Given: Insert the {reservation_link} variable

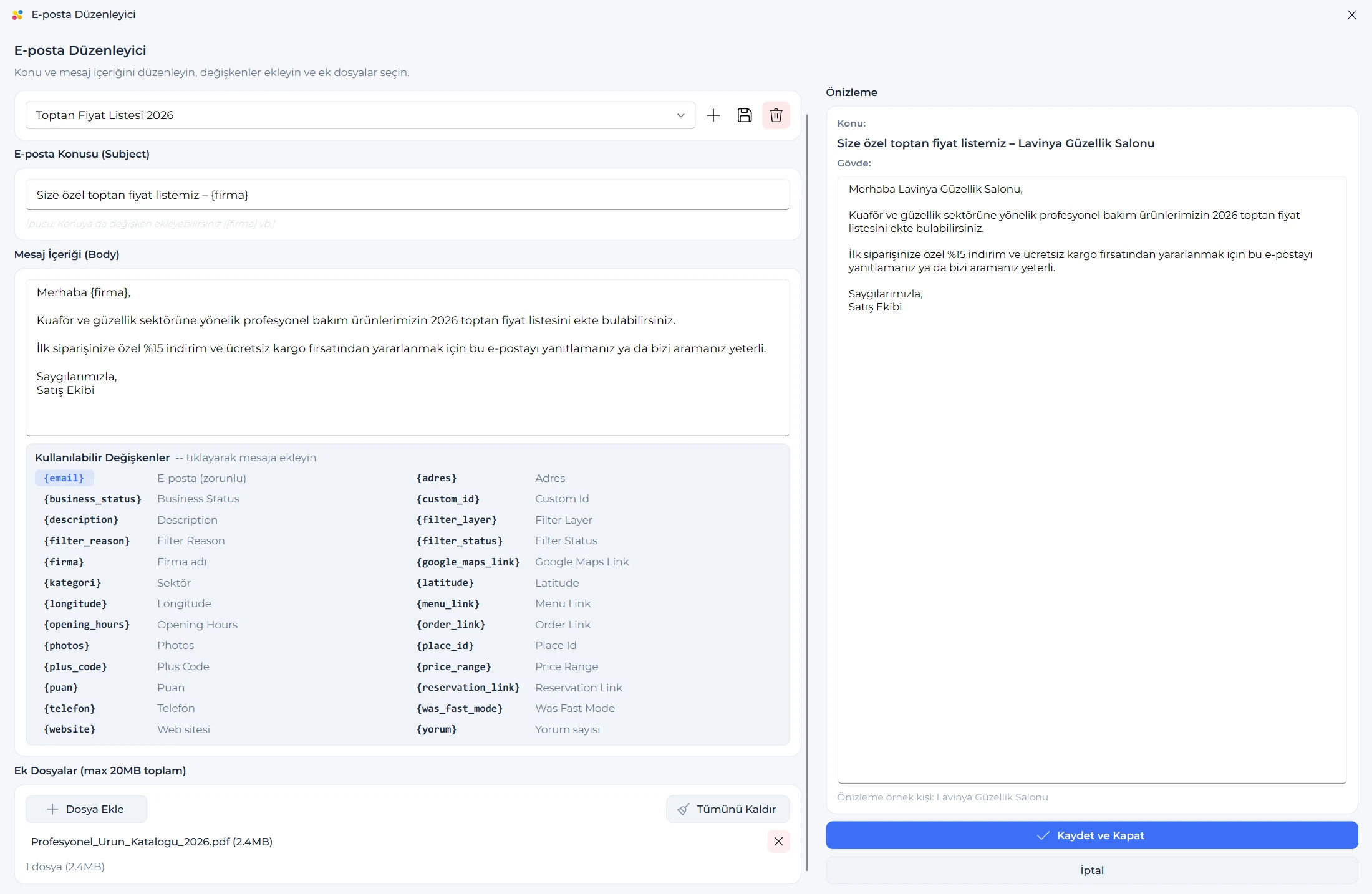Looking at the screenshot, I should pos(468,688).
